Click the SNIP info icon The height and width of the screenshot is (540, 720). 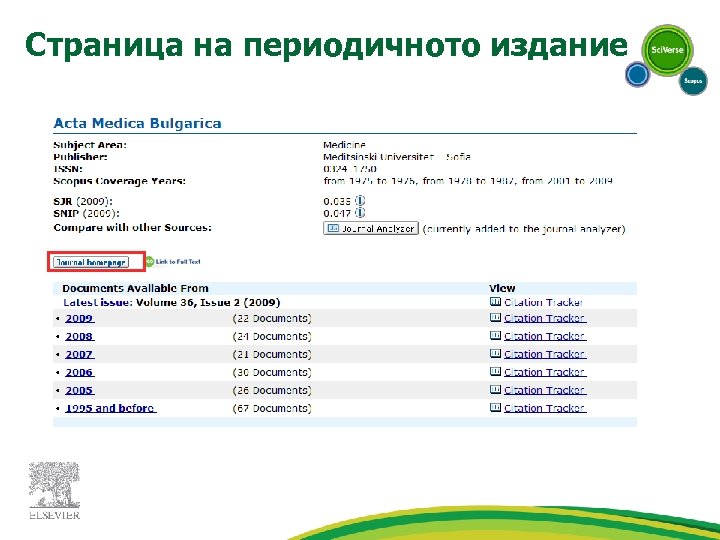[360, 213]
